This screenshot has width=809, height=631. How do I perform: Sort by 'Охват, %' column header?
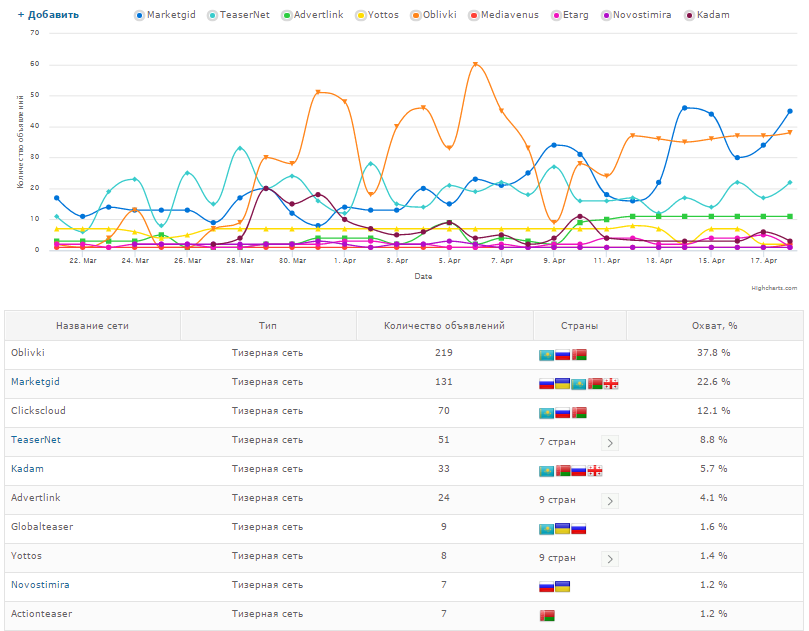(715, 326)
